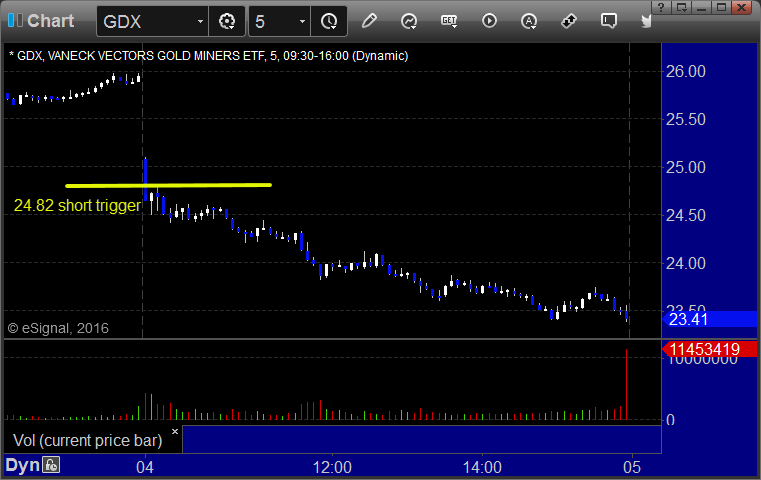The height and width of the screenshot is (480, 761).
Task: Click the 23.41 current price marker
Action: coord(710,319)
